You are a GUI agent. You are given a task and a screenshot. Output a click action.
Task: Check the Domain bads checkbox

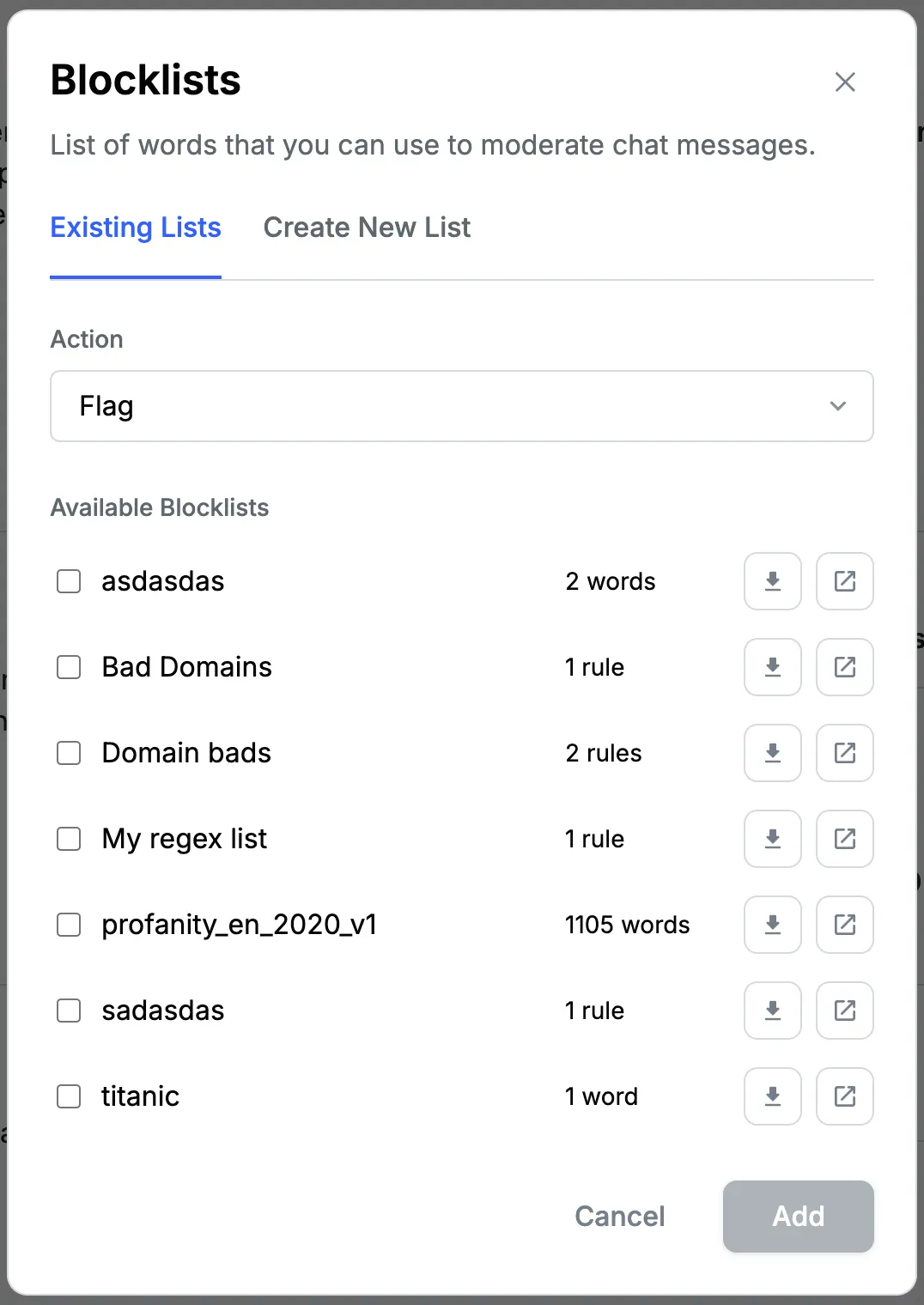[x=68, y=753]
